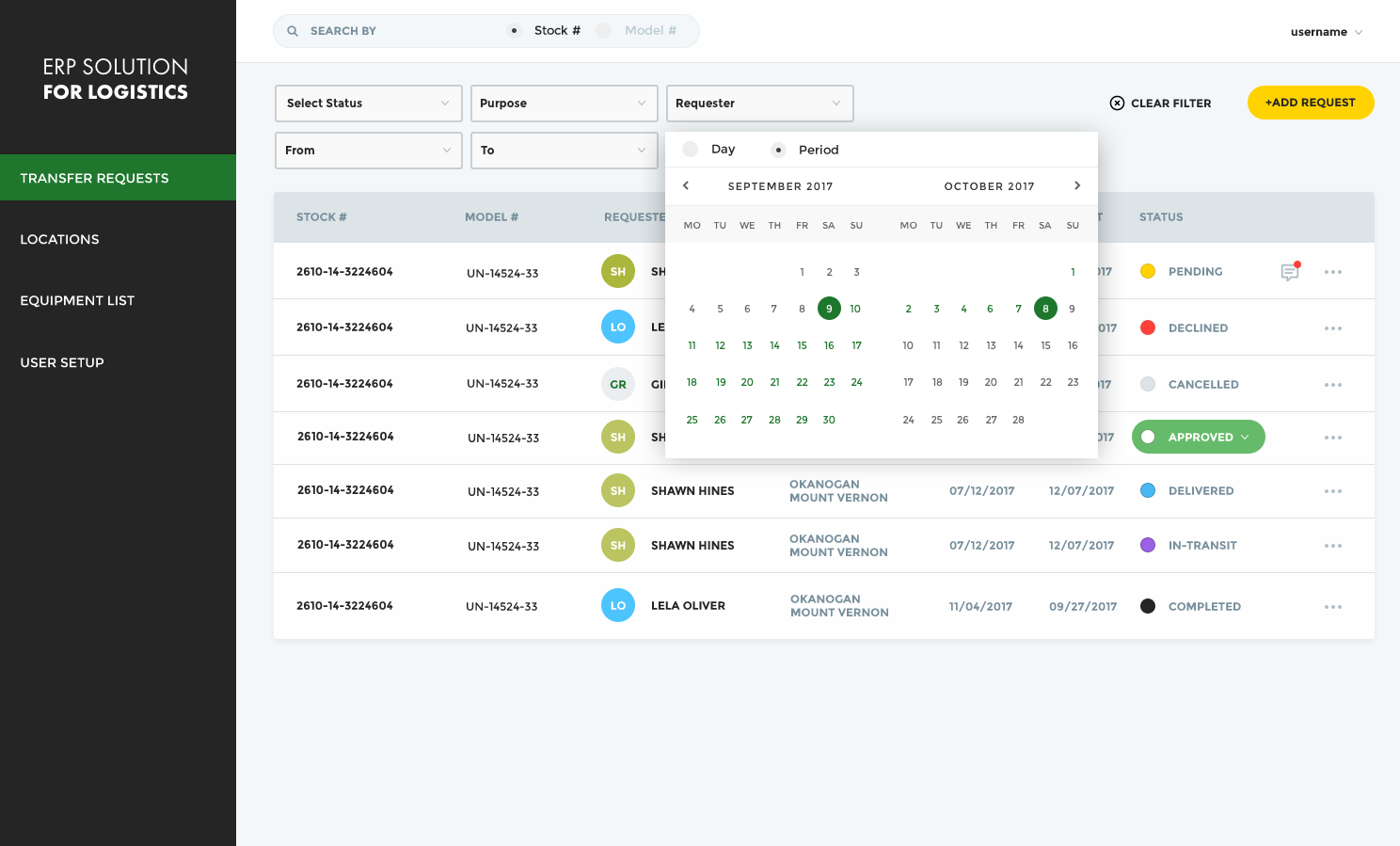Screen dimensions: 1400x846
Task: Click the LELA OLIVER requester name
Action: (x=688, y=606)
